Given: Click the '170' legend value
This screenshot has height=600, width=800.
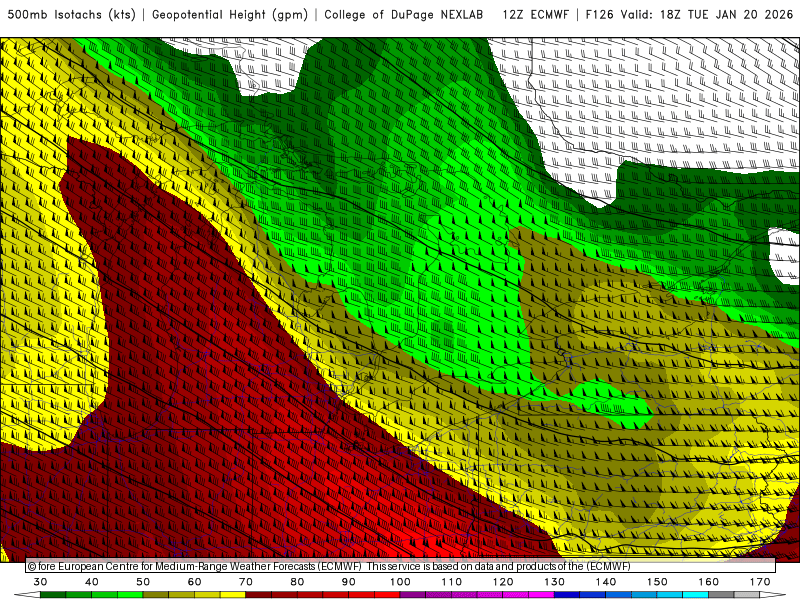Looking at the screenshot, I should pos(760,582).
